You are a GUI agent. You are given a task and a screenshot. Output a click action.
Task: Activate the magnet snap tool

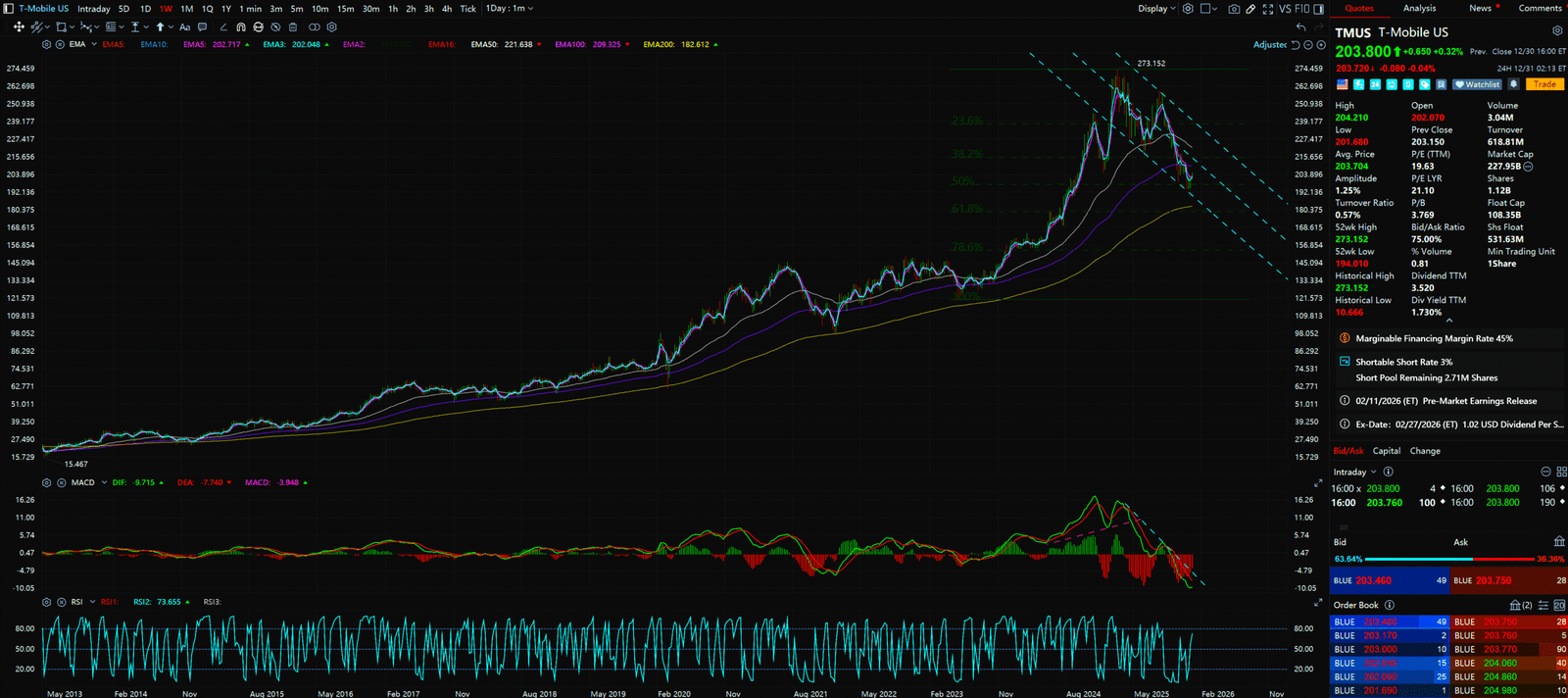pyautogui.click(x=241, y=27)
